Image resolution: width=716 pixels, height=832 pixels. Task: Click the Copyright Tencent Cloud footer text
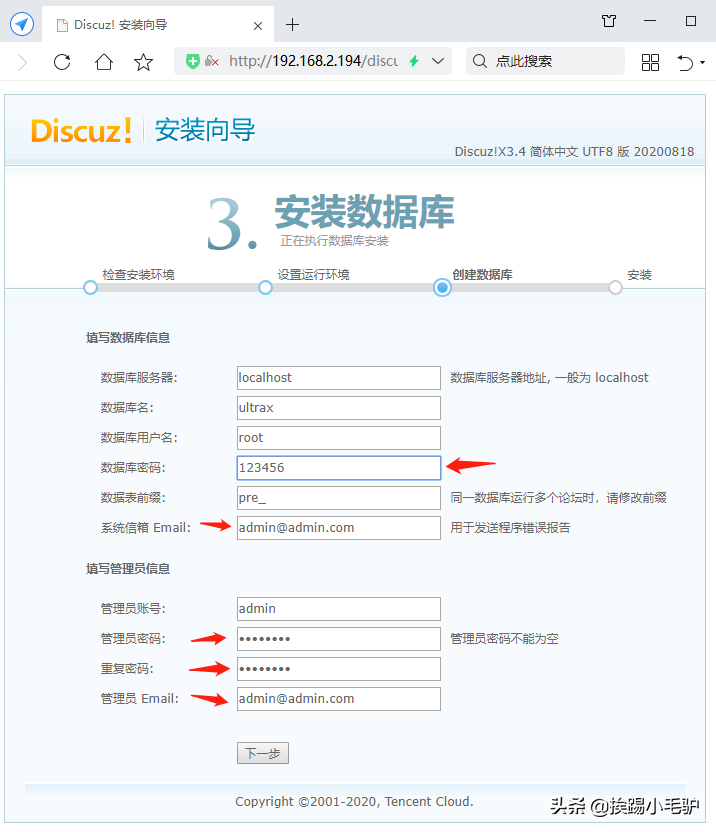(x=354, y=801)
